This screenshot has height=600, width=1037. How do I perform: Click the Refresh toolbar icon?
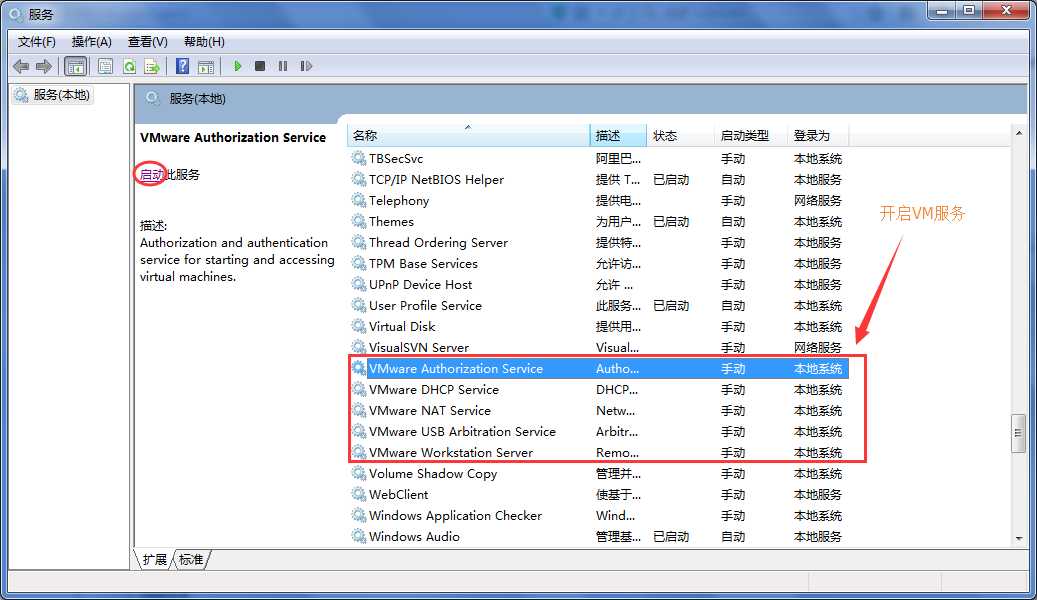coord(129,66)
